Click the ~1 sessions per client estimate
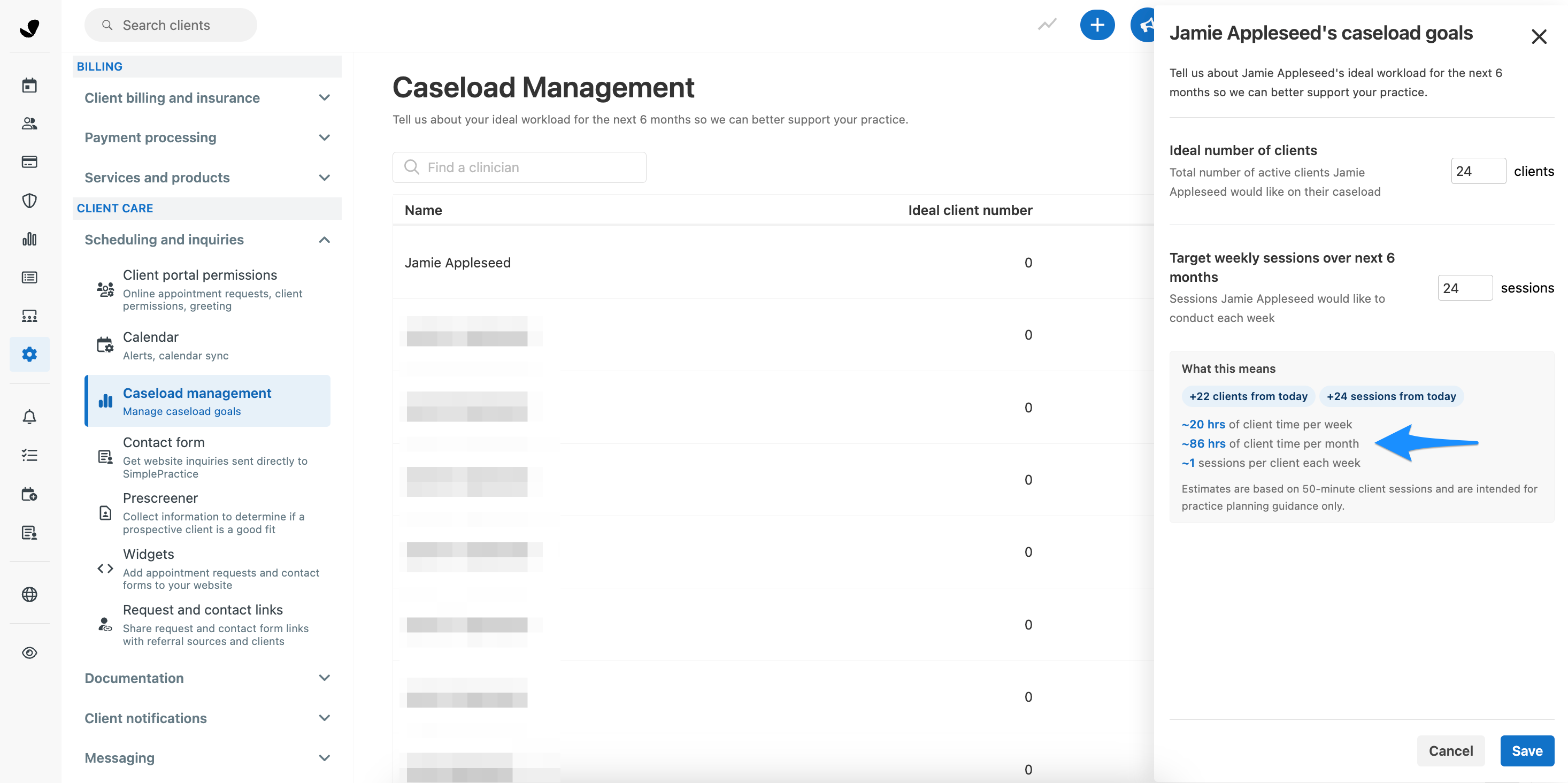 pyautogui.click(x=1270, y=463)
